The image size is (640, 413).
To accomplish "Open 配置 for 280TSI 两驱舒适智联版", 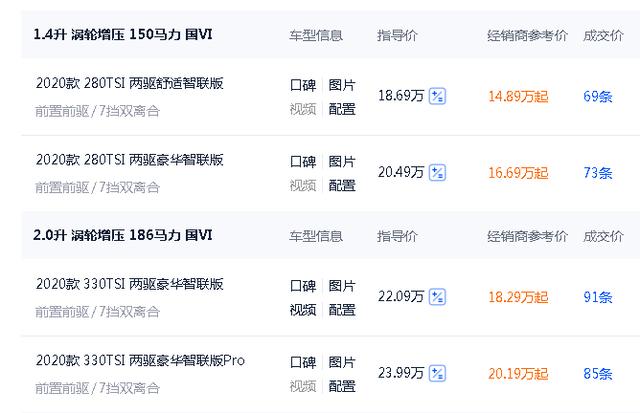I will pyautogui.click(x=342, y=109).
